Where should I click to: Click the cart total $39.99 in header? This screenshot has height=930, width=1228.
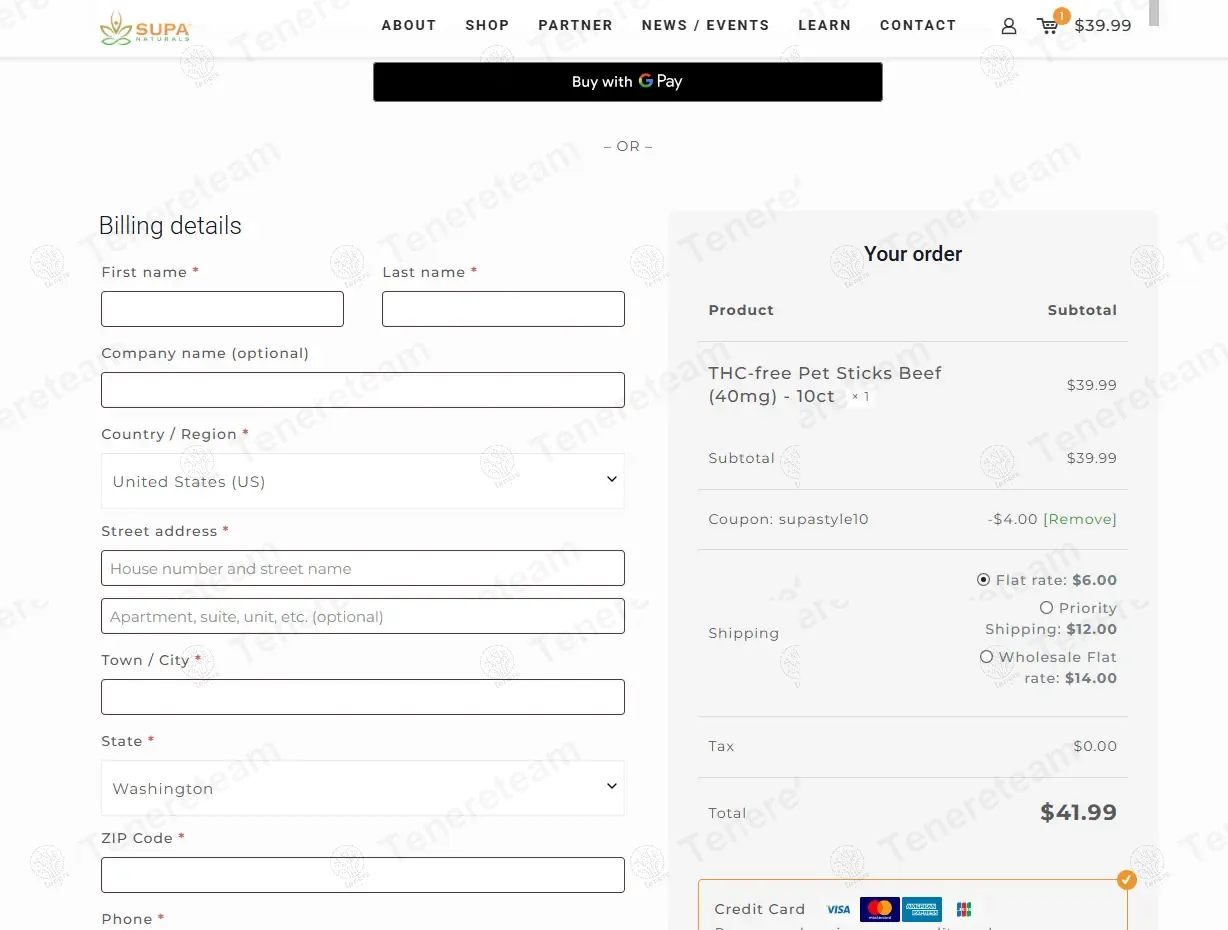point(1103,26)
